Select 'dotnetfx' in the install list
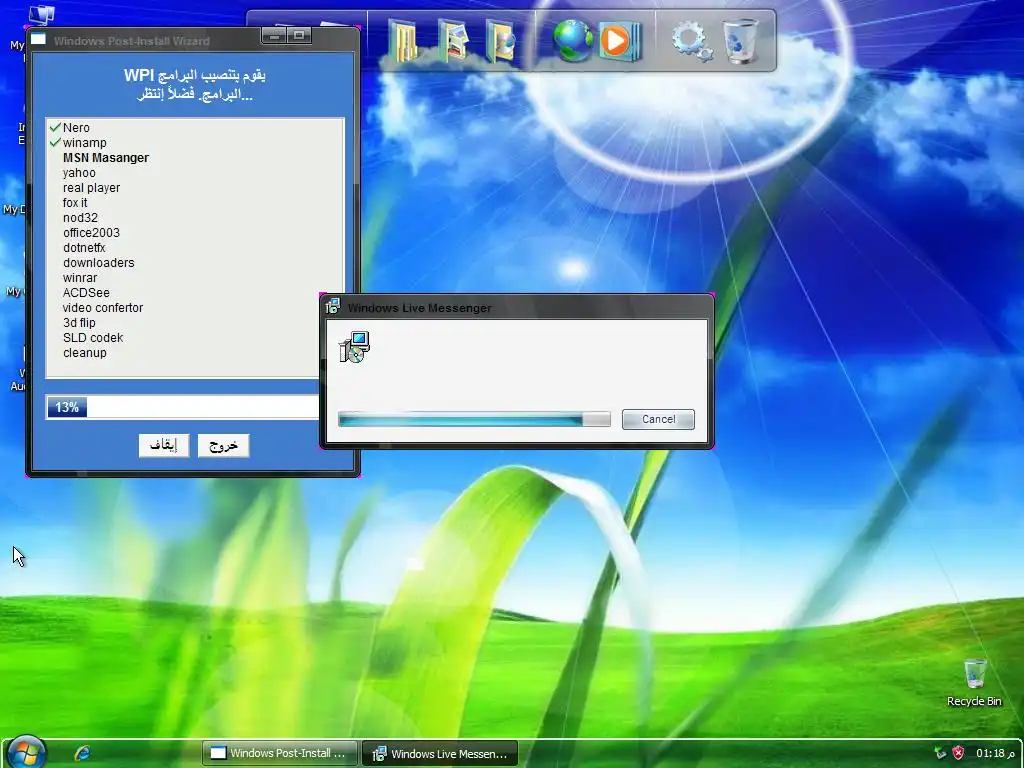 pos(84,248)
